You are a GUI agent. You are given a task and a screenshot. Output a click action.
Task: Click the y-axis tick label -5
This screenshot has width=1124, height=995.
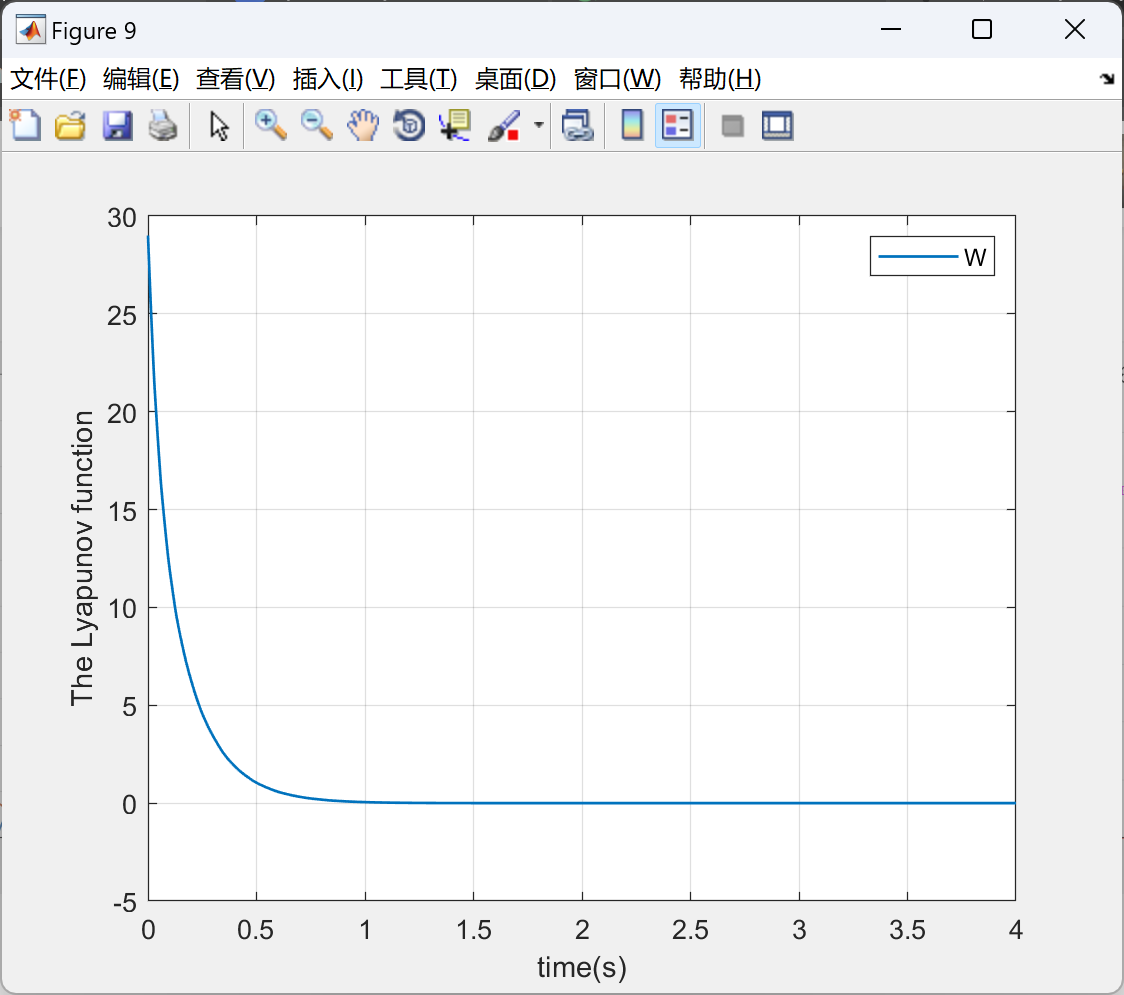coord(125,903)
